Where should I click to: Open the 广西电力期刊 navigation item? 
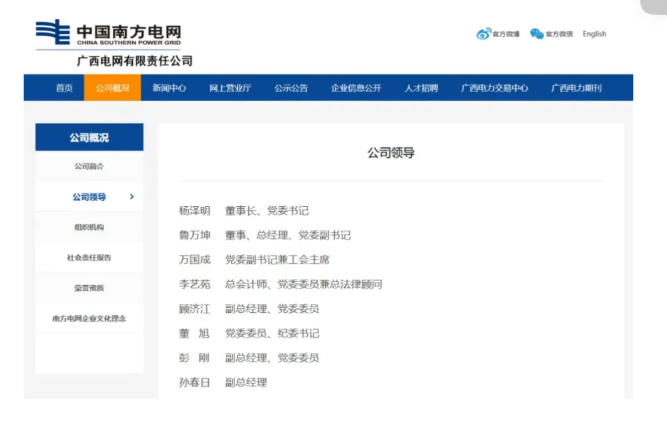pos(575,88)
